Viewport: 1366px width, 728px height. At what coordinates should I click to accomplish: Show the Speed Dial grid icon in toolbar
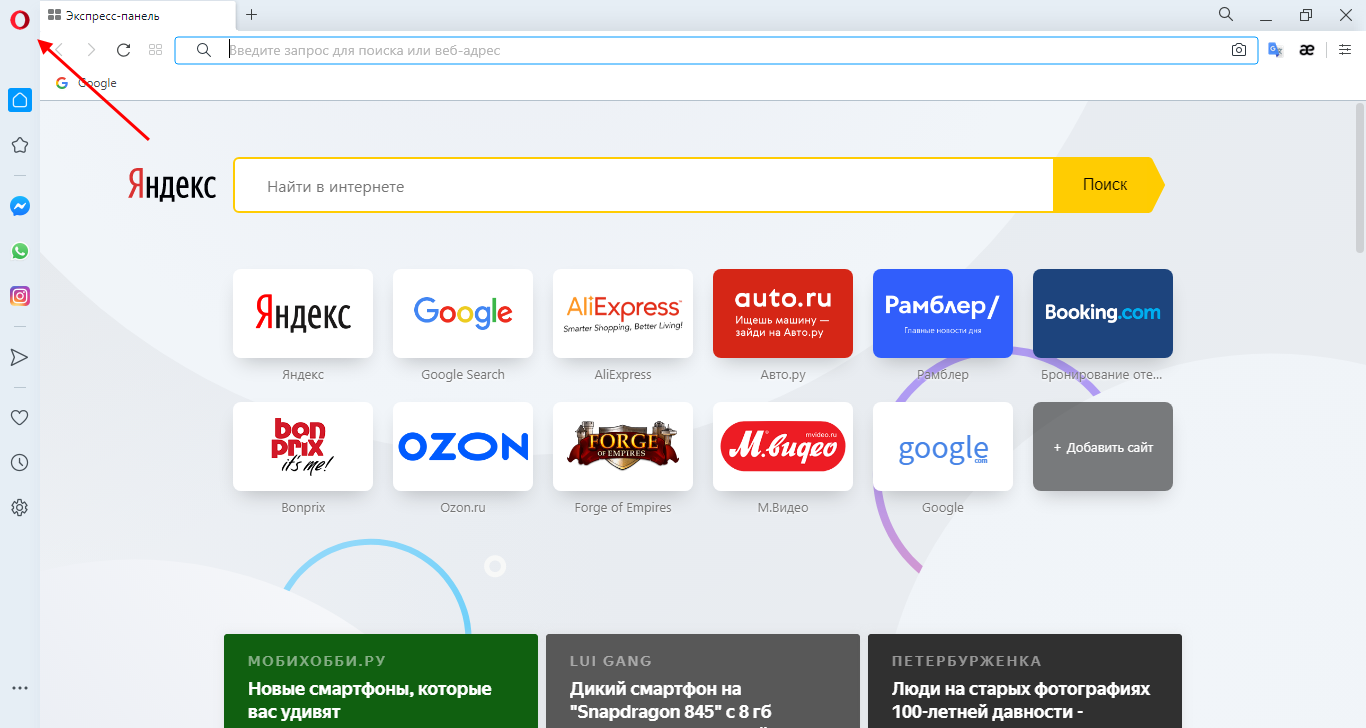coord(155,50)
